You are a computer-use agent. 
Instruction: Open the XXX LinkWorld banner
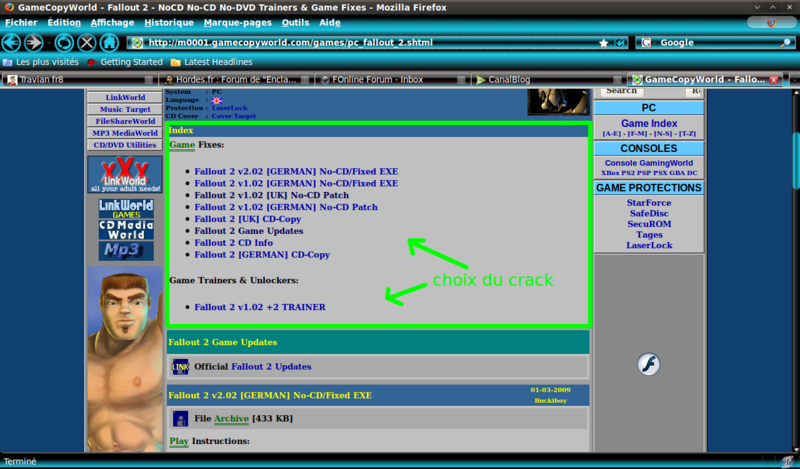125,175
